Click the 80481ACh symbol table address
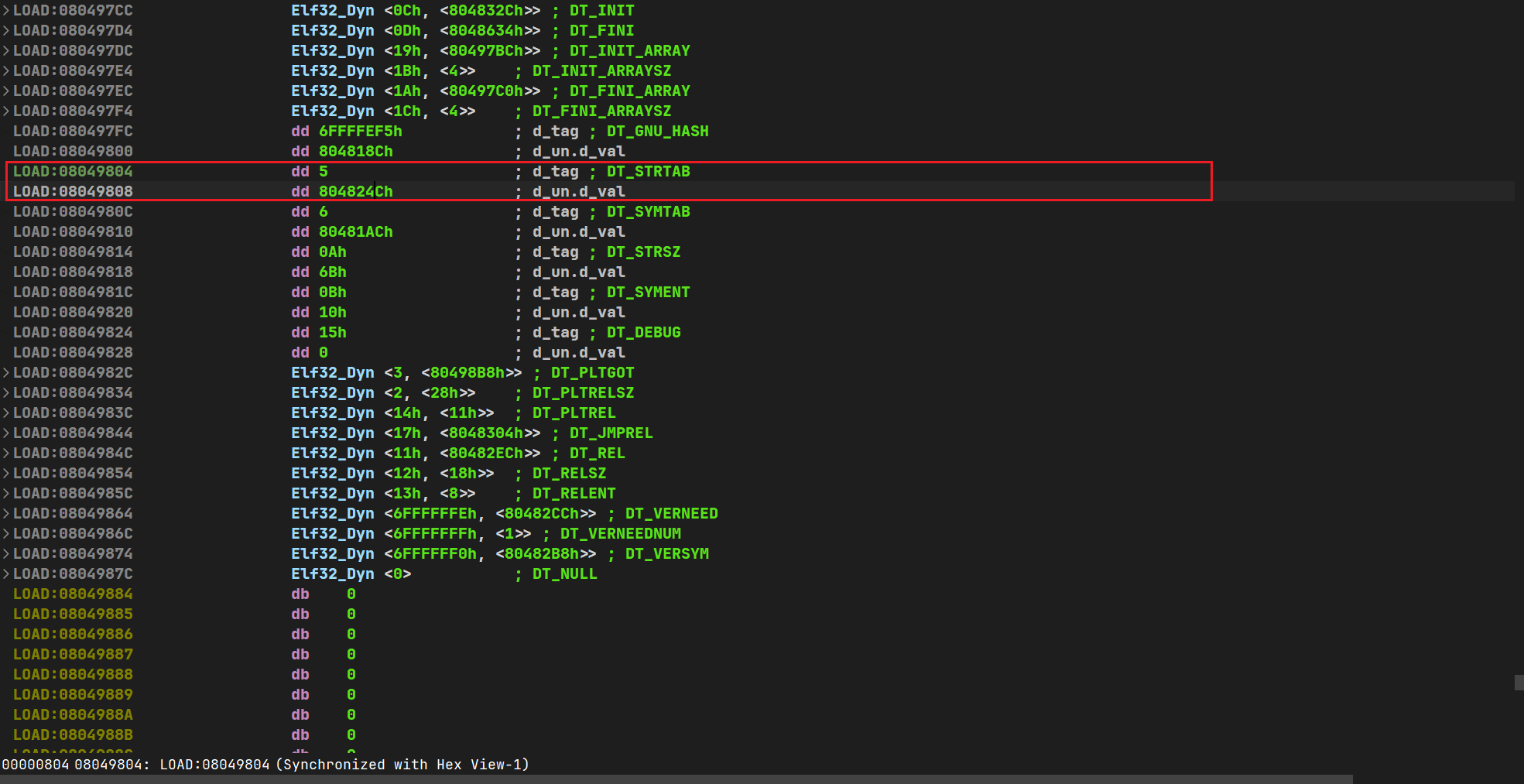Image resolution: width=1524 pixels, height=784 pixels. [x=355, y=232]
